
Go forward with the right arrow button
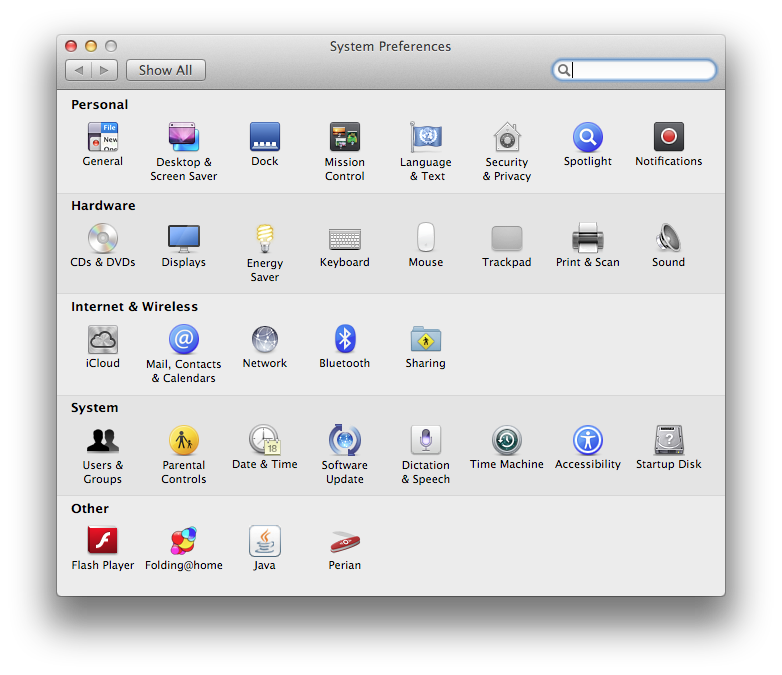(x=104, y=70)
